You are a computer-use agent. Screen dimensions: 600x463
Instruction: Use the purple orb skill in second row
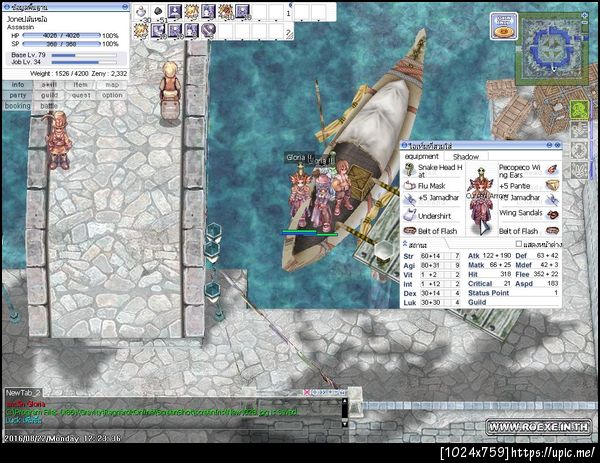(209, 30)
